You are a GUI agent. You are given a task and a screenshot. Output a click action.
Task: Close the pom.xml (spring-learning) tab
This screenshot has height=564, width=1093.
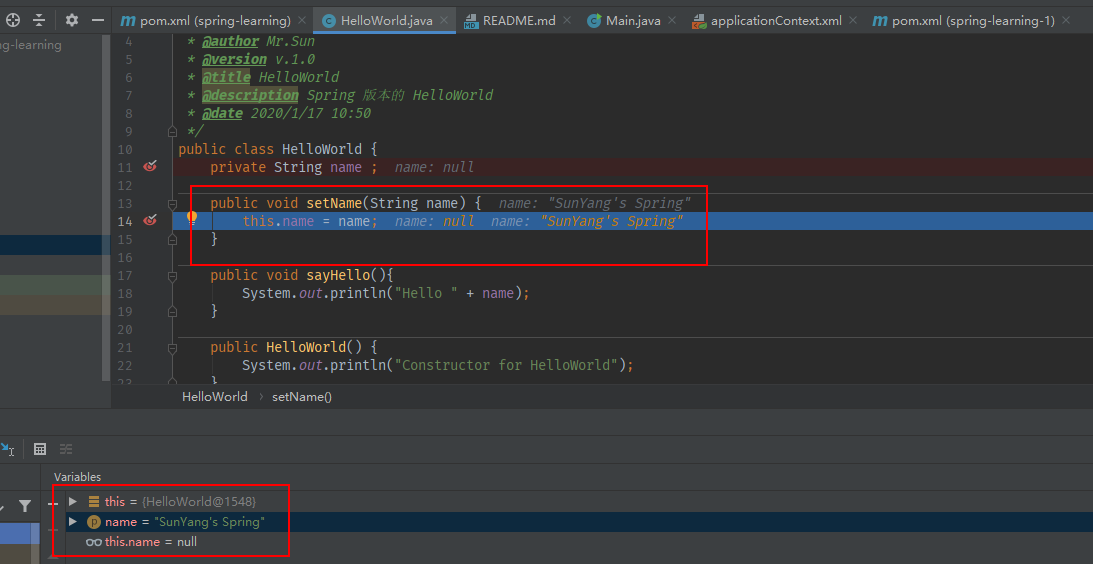301,21
